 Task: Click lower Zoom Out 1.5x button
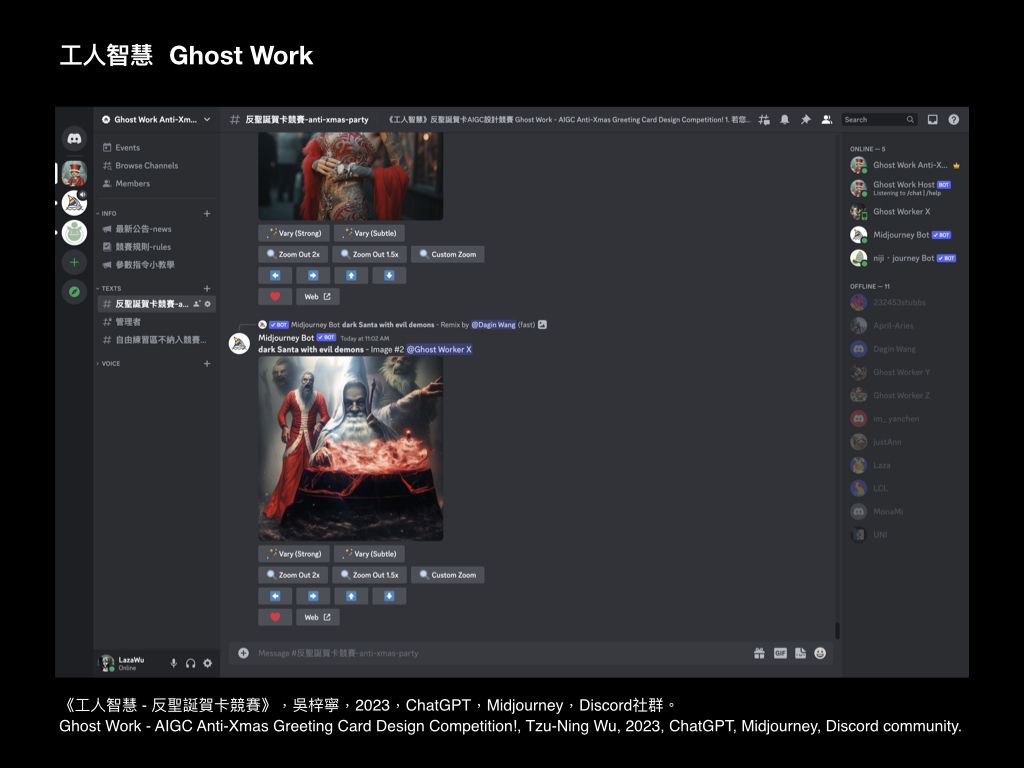pyautogui.click(x=370, y=575)
